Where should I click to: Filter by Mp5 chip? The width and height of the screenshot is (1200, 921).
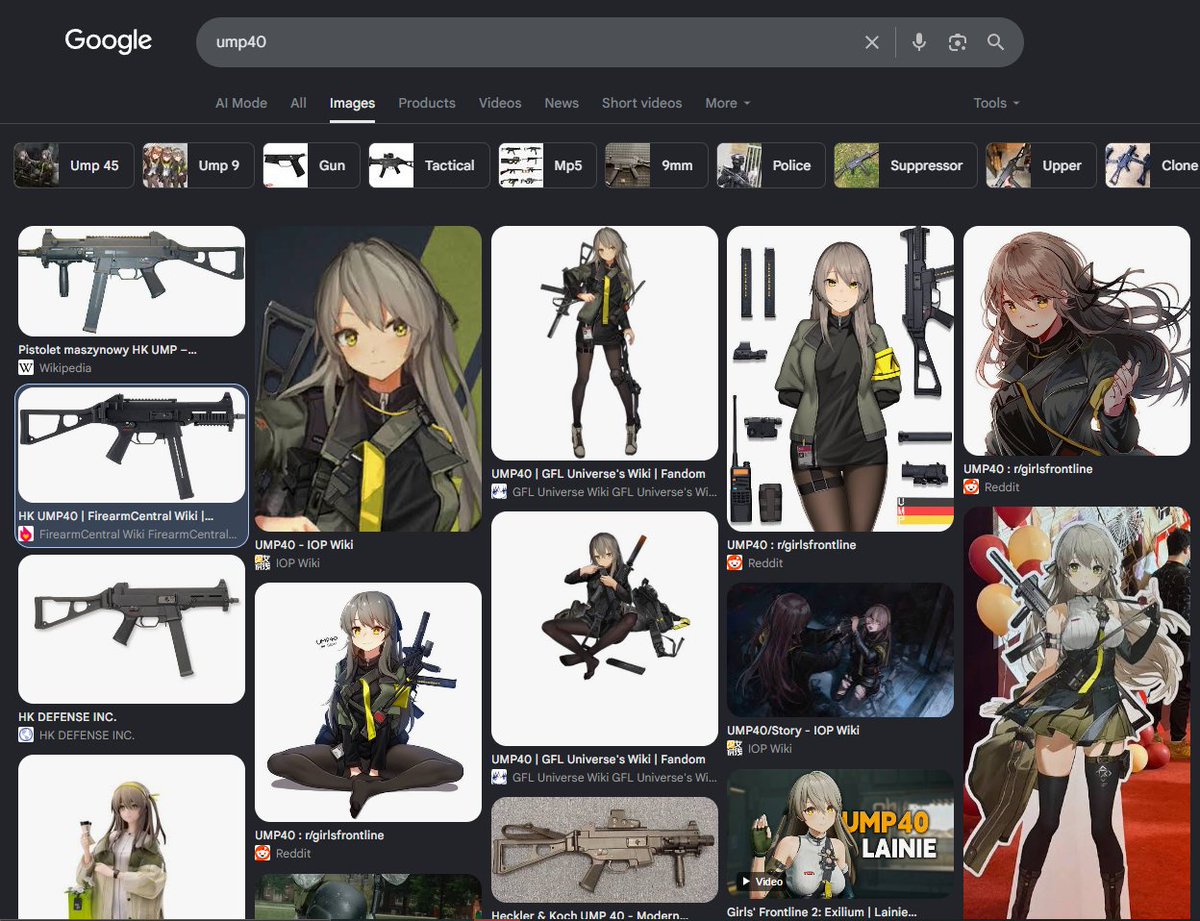[x=546, y=165]
